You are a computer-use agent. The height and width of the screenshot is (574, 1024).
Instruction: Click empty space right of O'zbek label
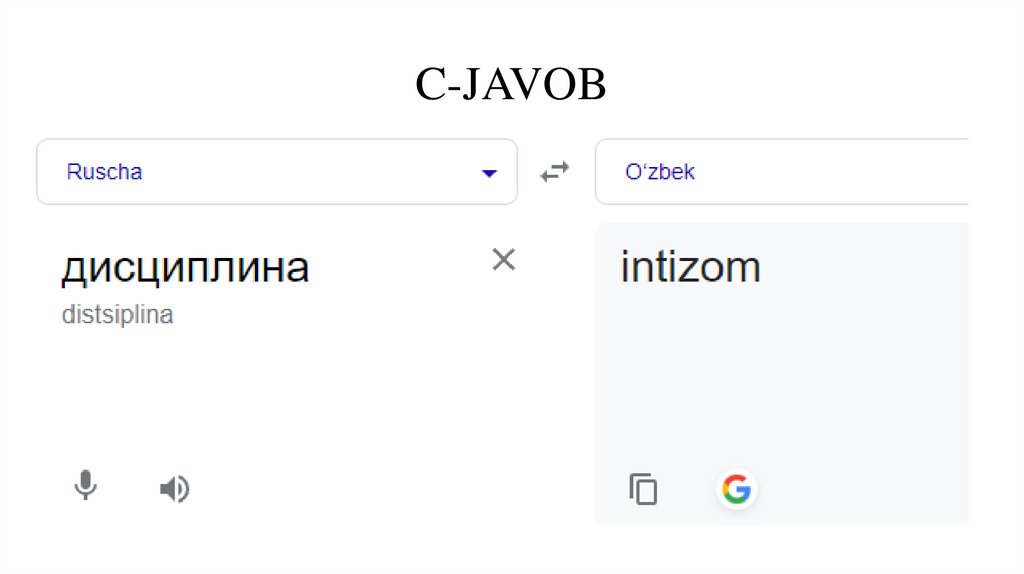[x=830, y=172]
